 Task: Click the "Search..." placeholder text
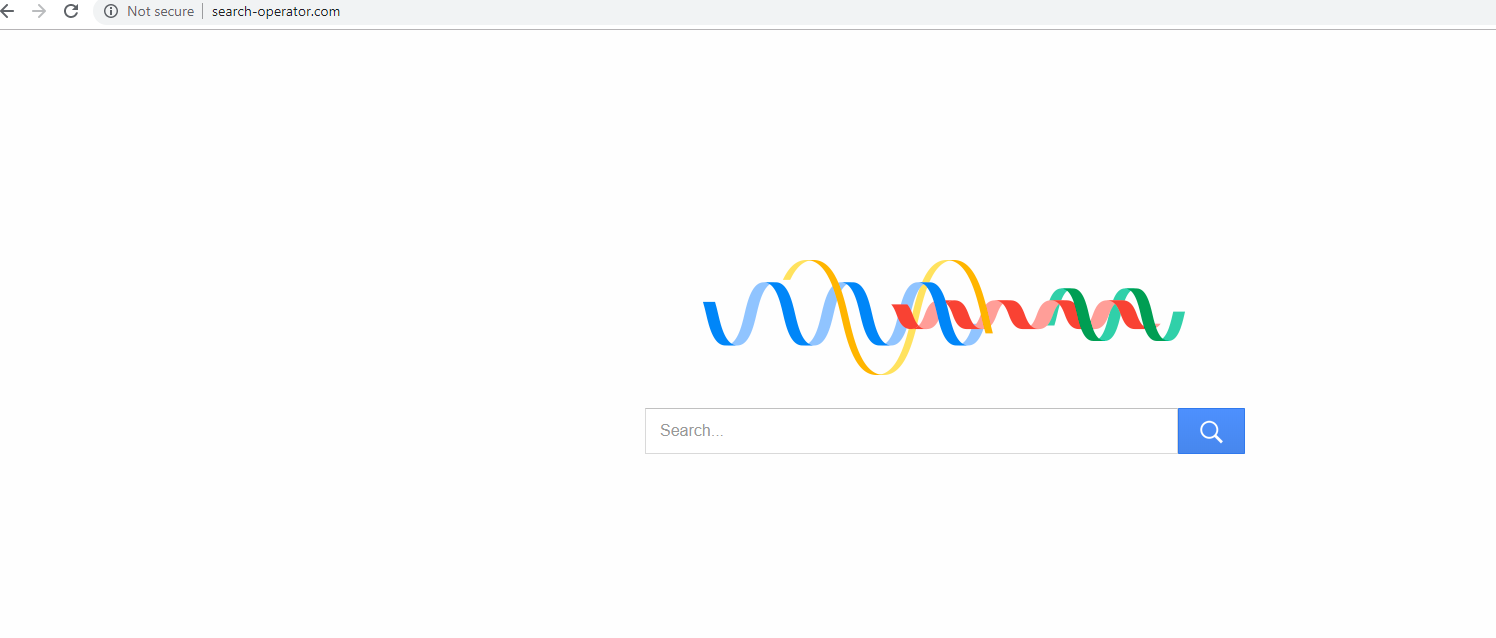(x=691, y=431)
